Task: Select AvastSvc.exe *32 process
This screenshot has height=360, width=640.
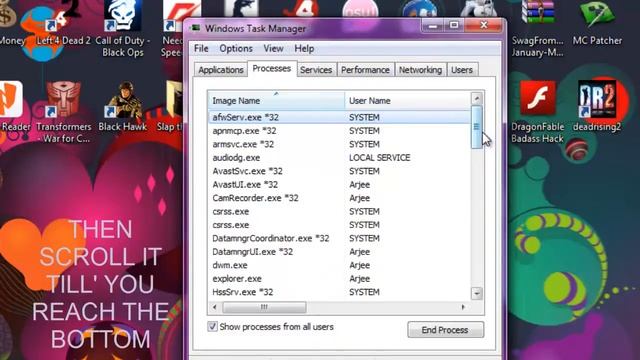Action: 340,171
